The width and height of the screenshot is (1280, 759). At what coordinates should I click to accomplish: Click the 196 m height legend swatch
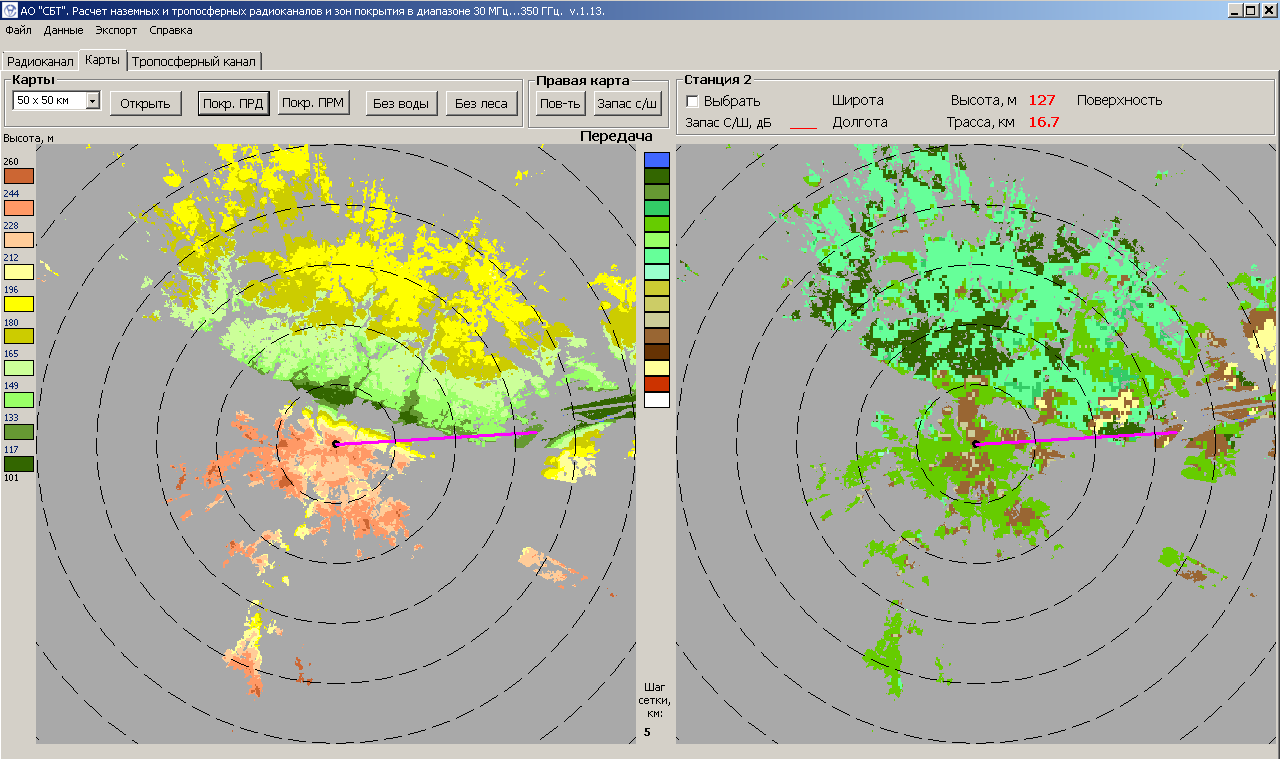click(x=19, y=304)
